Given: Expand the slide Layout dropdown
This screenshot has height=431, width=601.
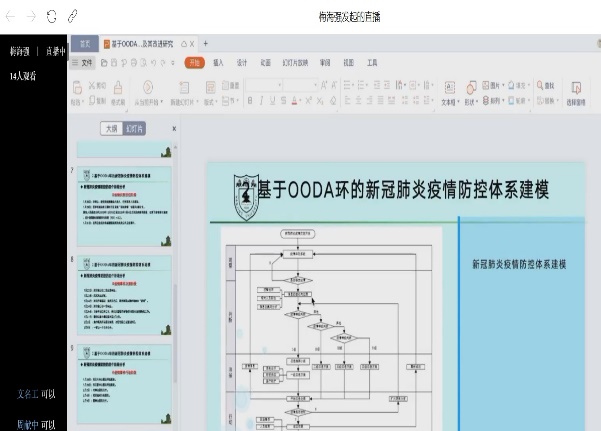Looking at the screenshot, I should pyautogui.click(x=211, y=101).
